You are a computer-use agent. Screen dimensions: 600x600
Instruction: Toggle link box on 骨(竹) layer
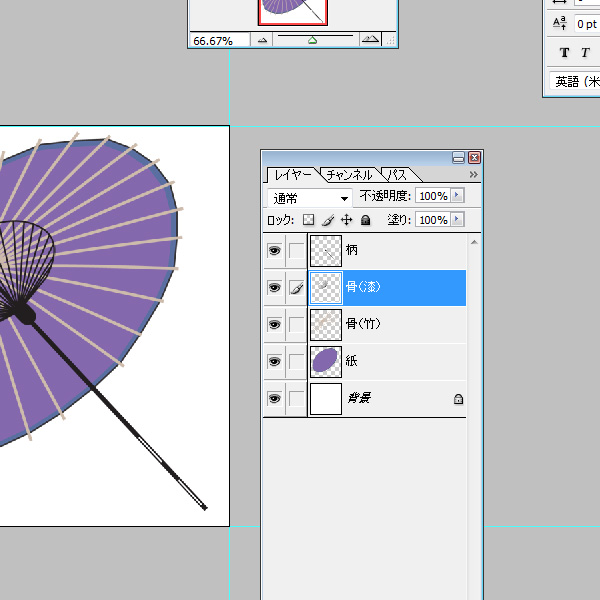pos(296,324)
